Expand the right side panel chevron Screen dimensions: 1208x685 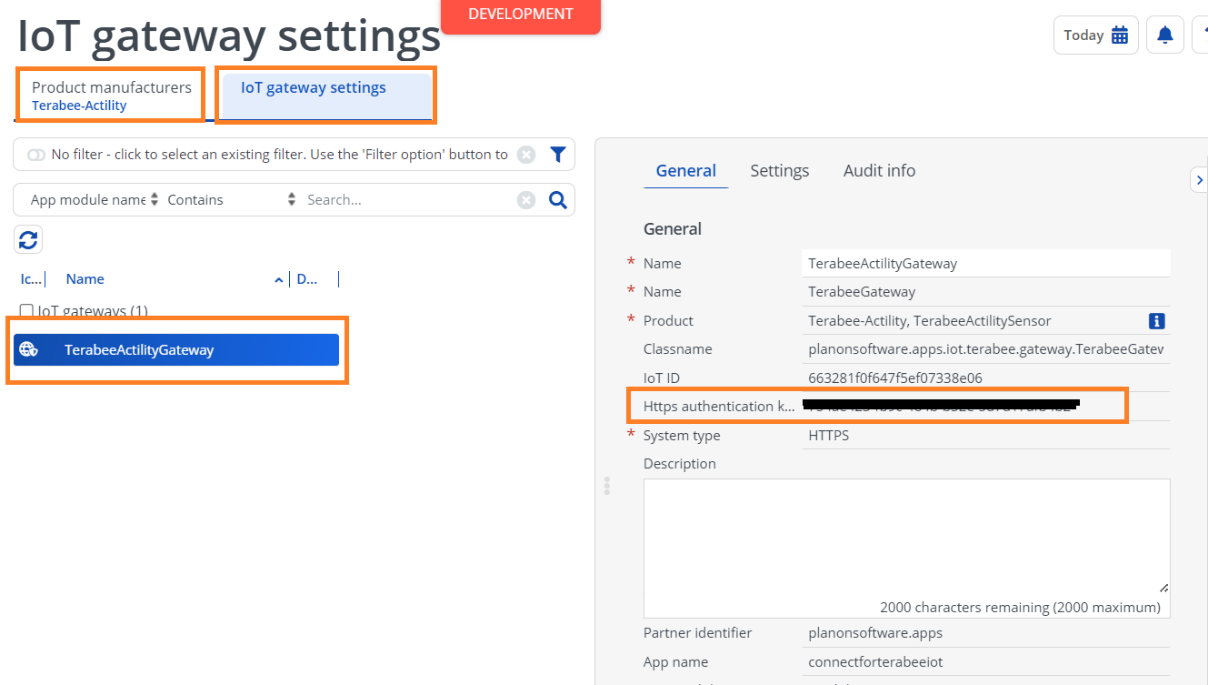[x=1199, y=180]
